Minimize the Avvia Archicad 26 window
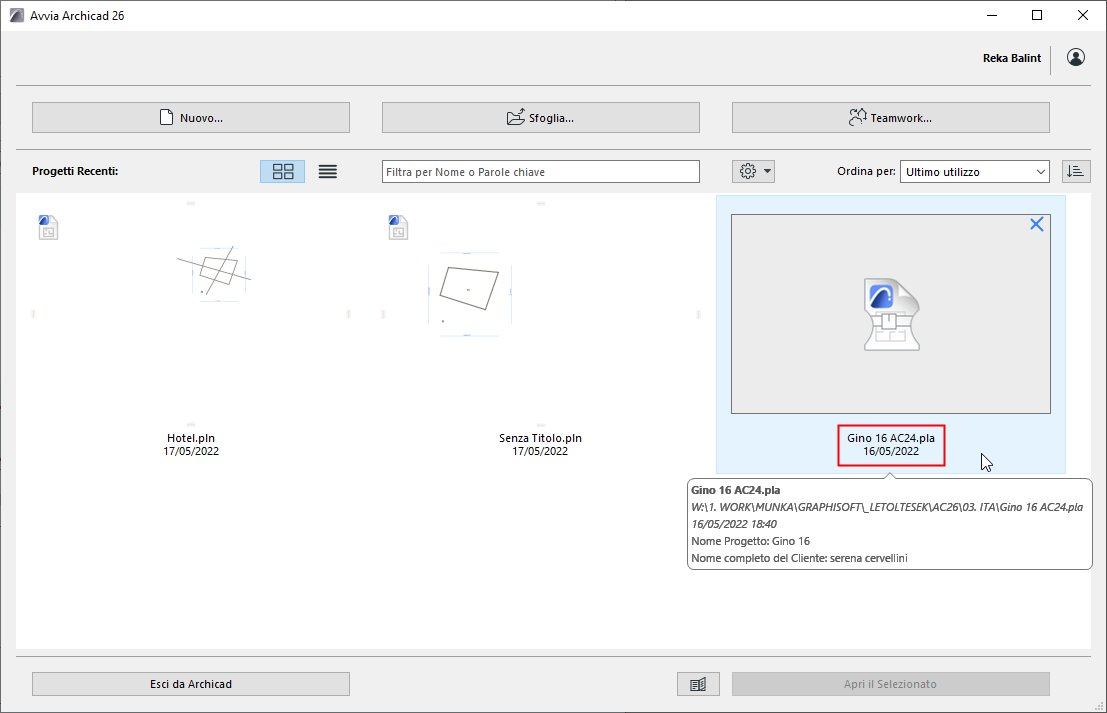The height and width of the screenshot is (713, 1107). [992, 15]
